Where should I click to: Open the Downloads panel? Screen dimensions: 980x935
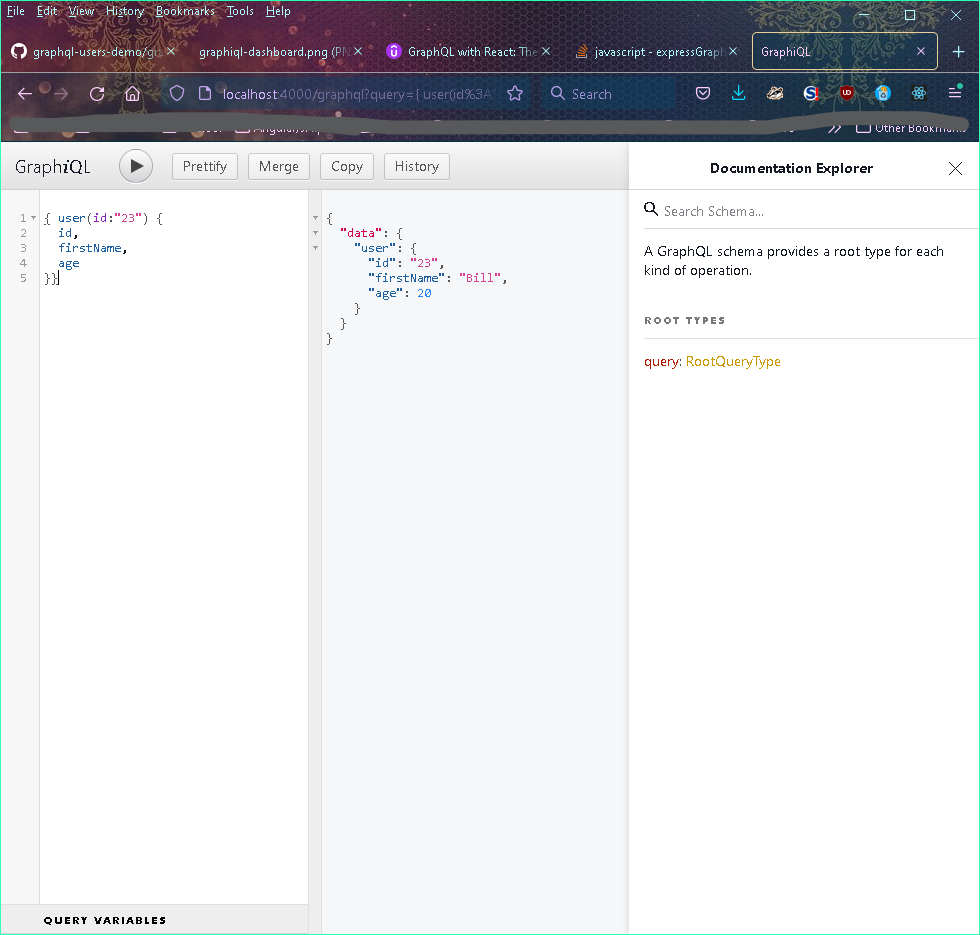pyautogui.click(x=739, y=94)
